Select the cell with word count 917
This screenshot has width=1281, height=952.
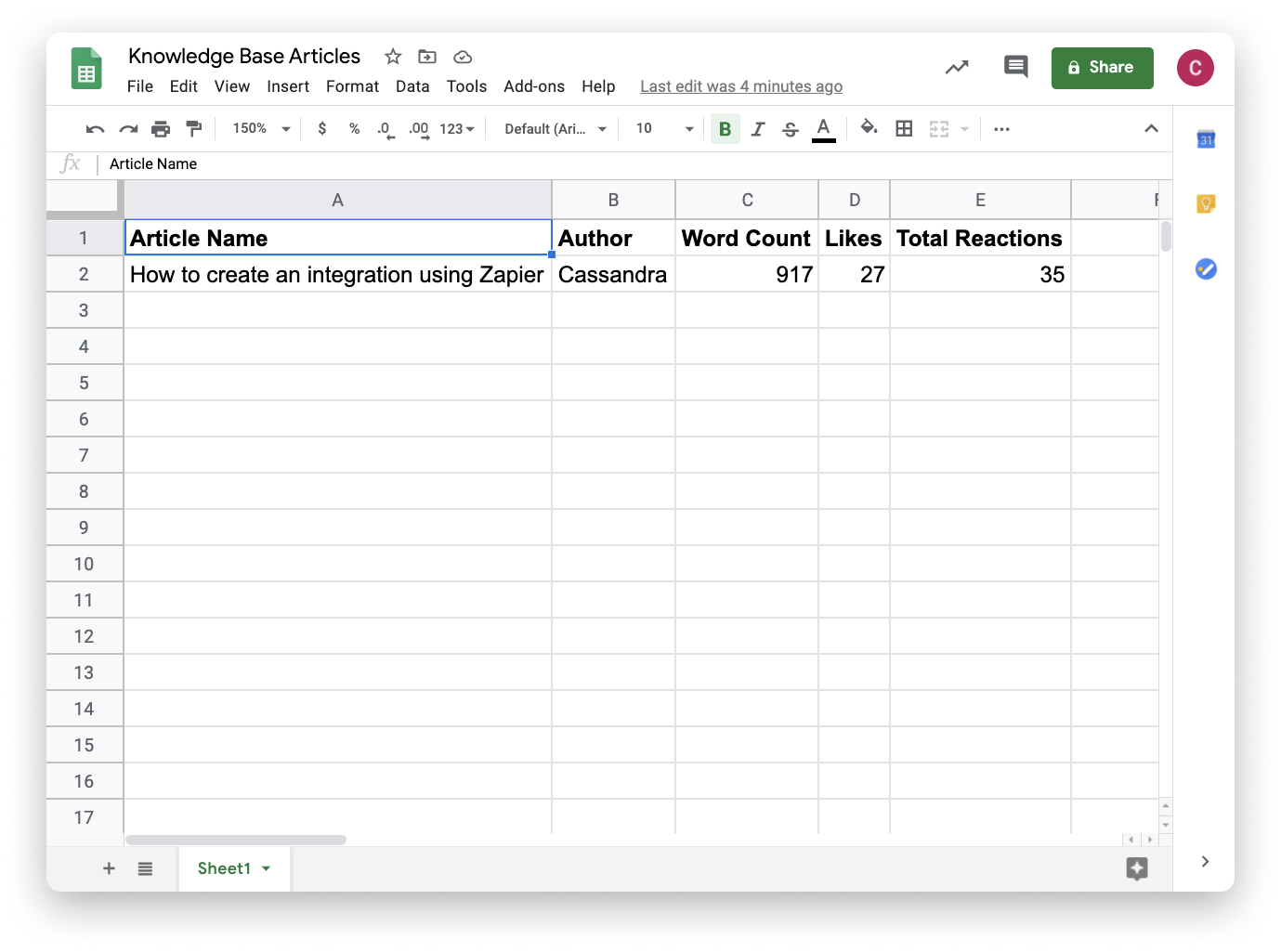(747, 274)
